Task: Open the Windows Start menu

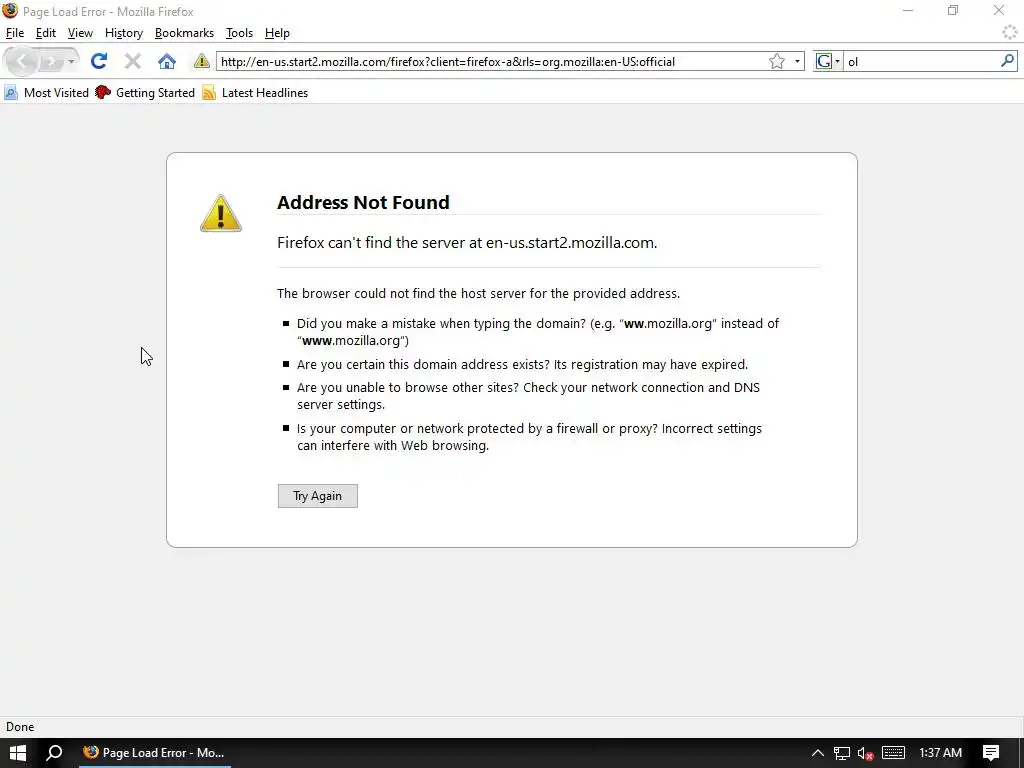Action: click(x=18, y=753)
